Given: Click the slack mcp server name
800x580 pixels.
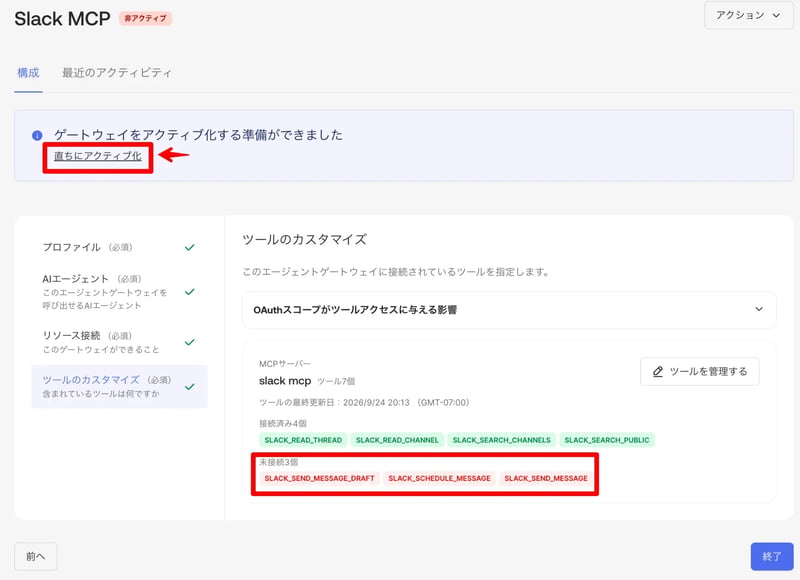Looking at the screenshot, I should 285,381.
